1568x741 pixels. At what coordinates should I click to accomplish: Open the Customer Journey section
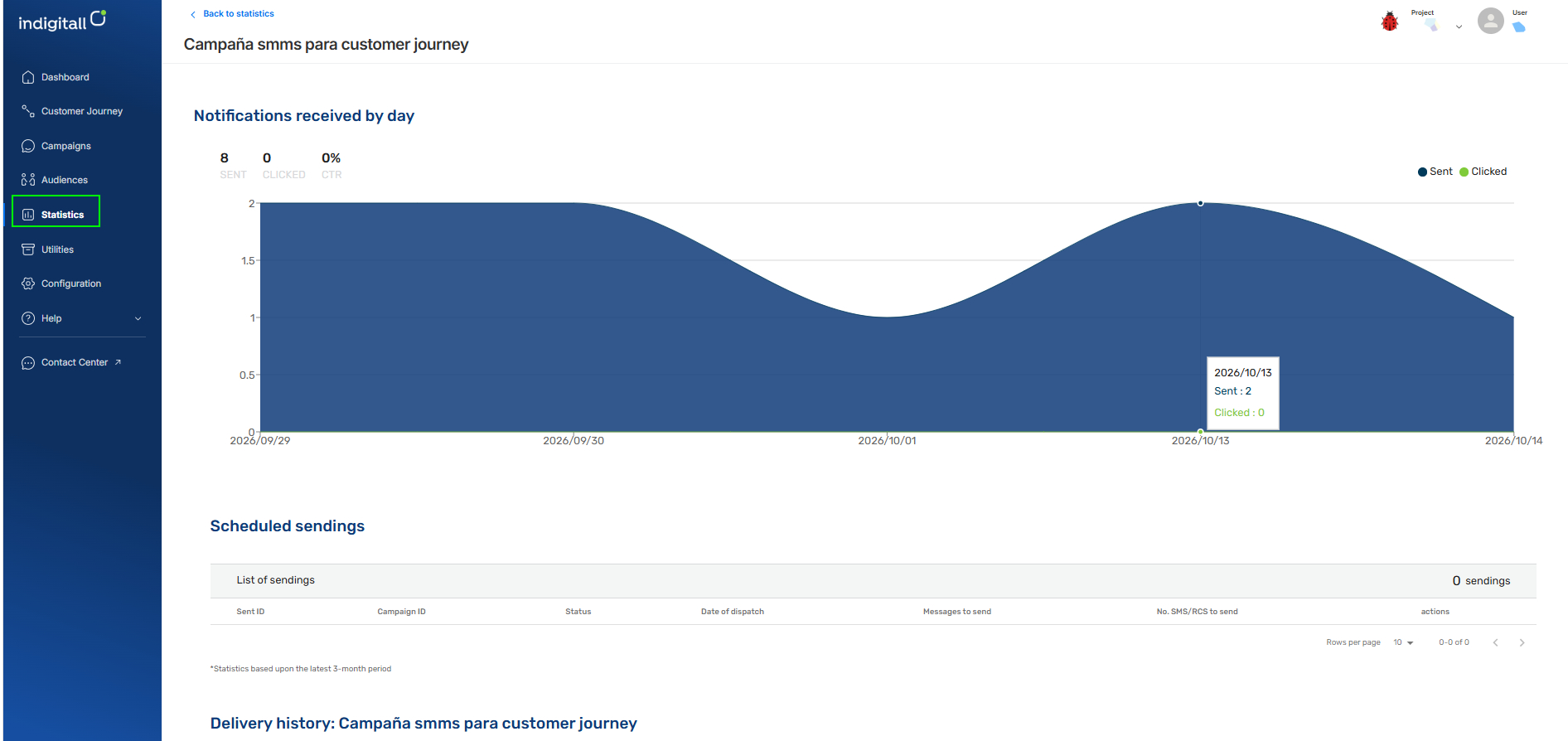[x=82, y=111]
